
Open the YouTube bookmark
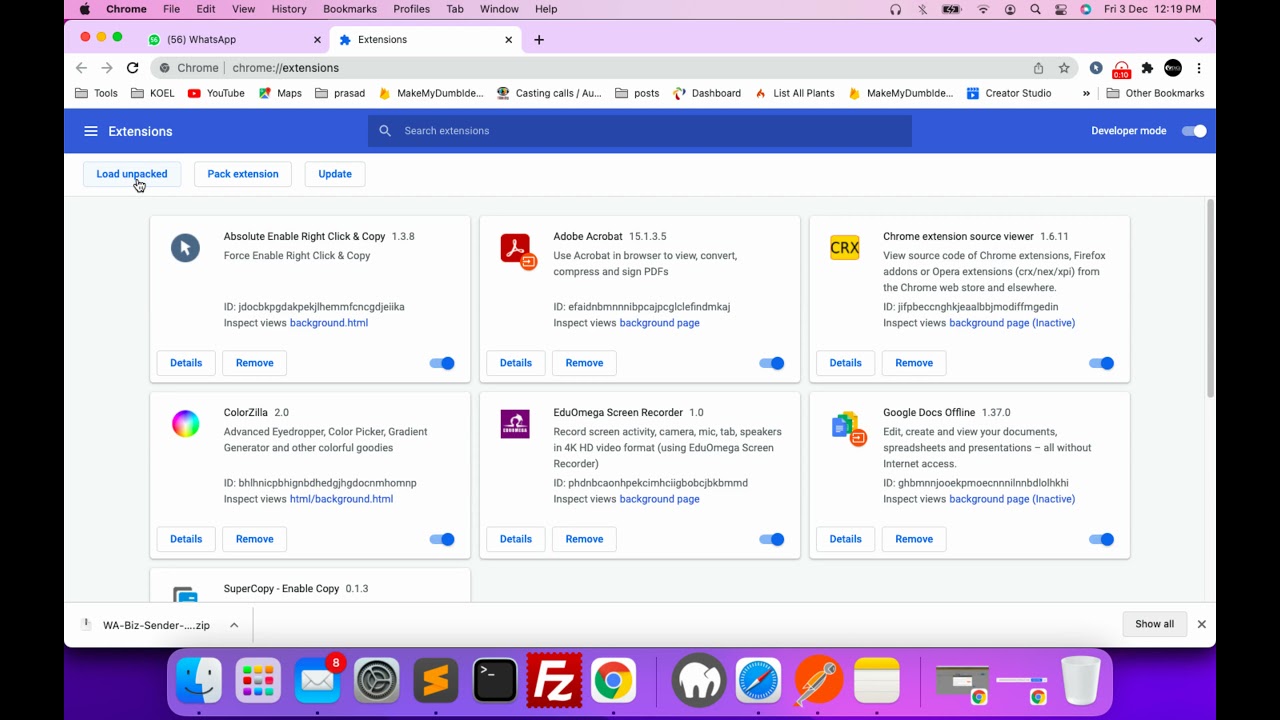(216, 93)
